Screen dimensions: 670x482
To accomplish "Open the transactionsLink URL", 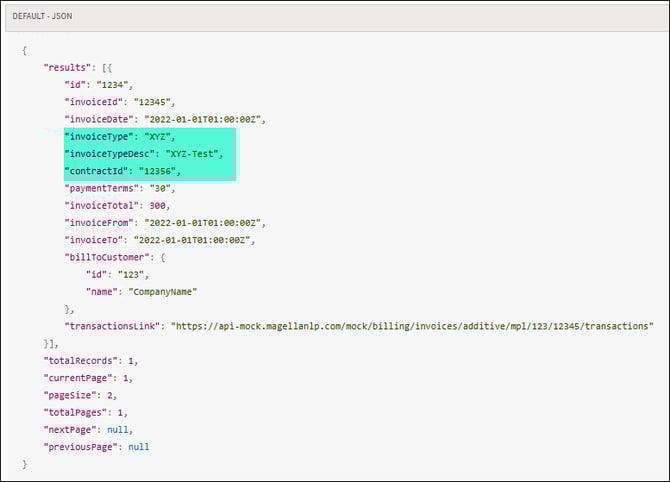I will coord(412,326).
